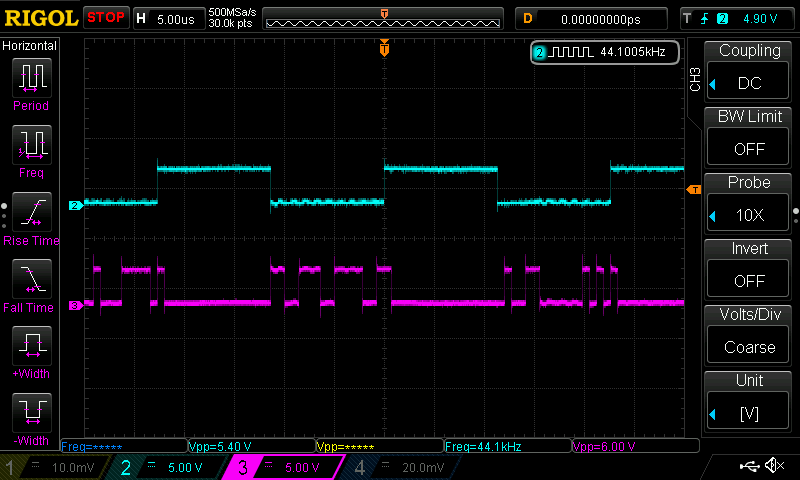Click the trigger level T marker on right edge
This screenshot has width=800, height=480.
coord(694,190)
